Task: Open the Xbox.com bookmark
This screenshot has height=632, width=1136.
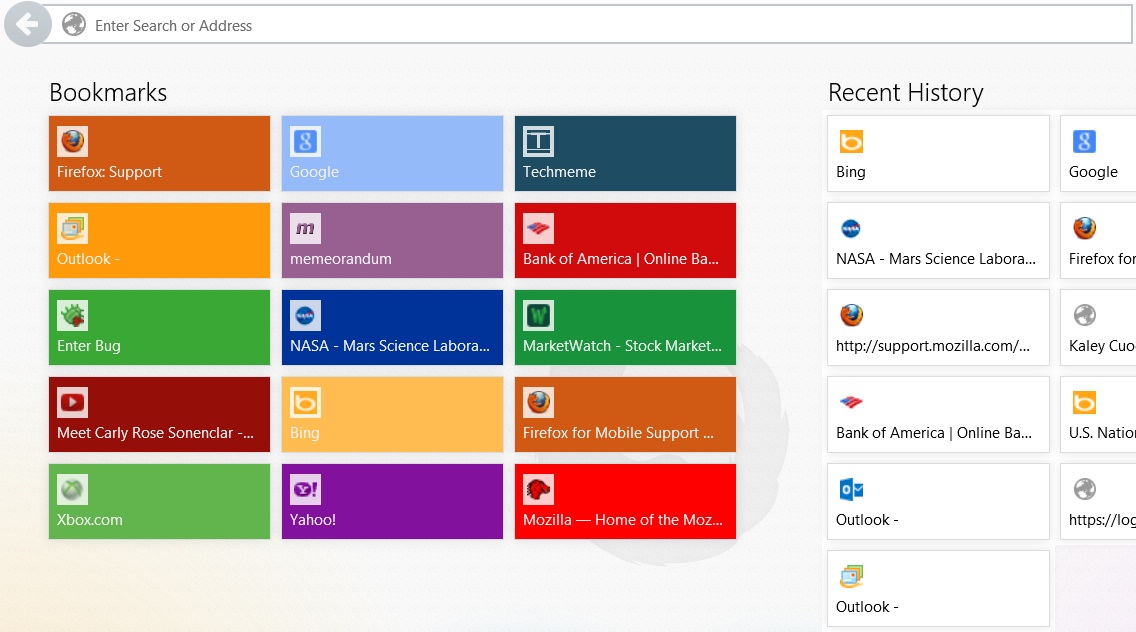Action: point(159,501)
